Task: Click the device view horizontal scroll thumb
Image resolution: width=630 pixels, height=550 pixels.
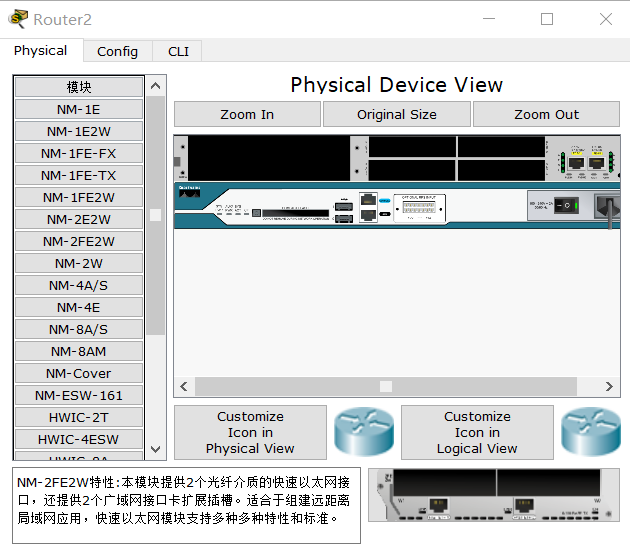Action: coord(386,386)
